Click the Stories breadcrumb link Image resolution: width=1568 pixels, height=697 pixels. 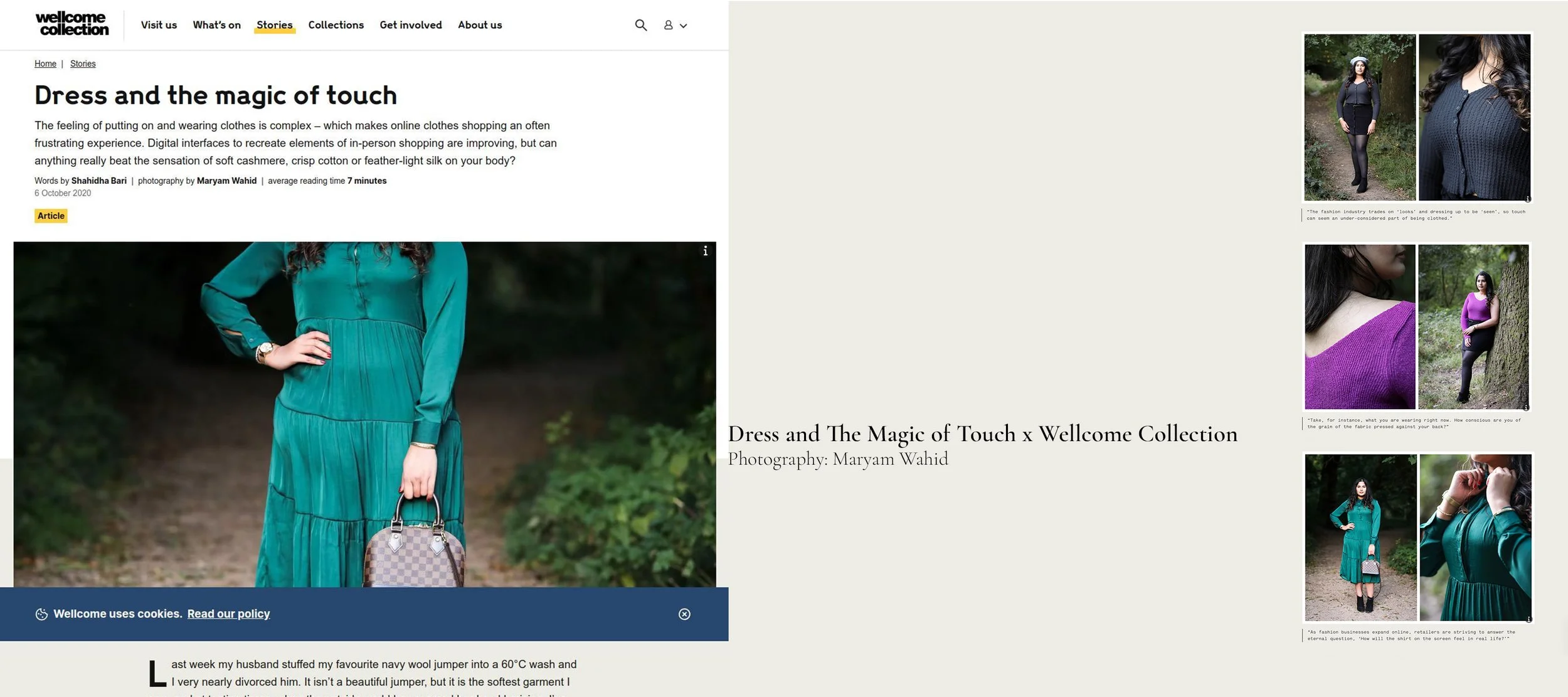83,64
